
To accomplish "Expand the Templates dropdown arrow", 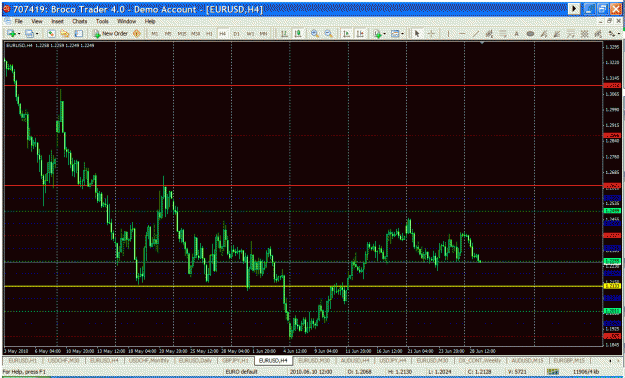I will pos(402,34).
